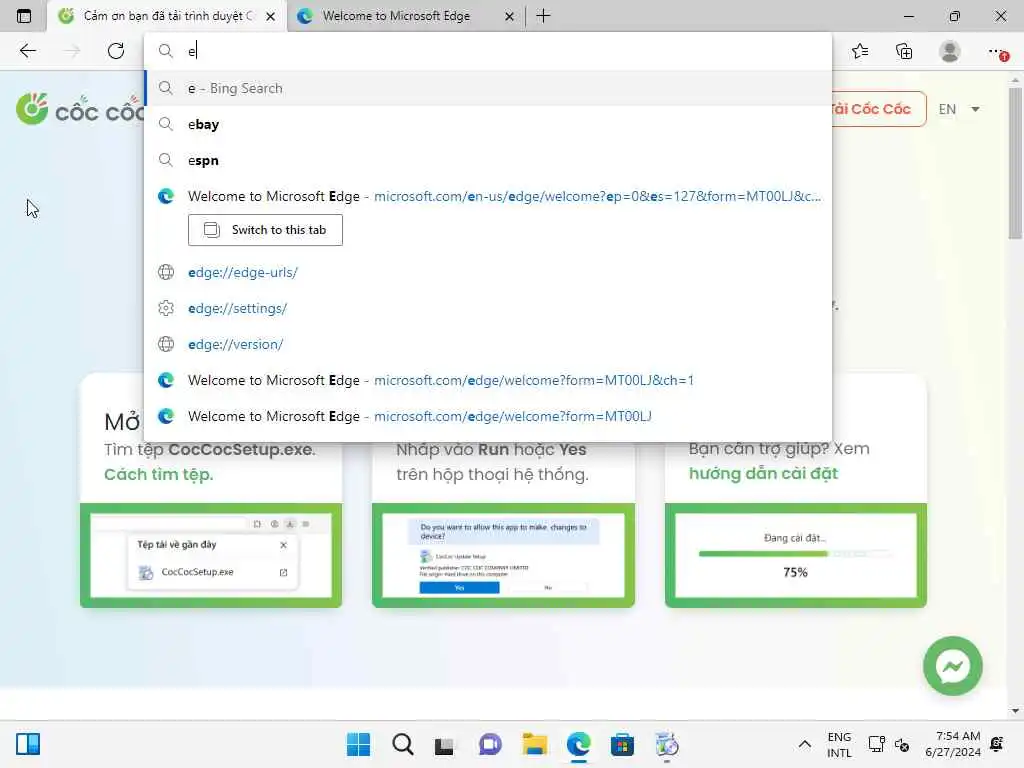Screen dimensions: 1024x768
Task: Open the Collections icon
Action: coord(904,51)
